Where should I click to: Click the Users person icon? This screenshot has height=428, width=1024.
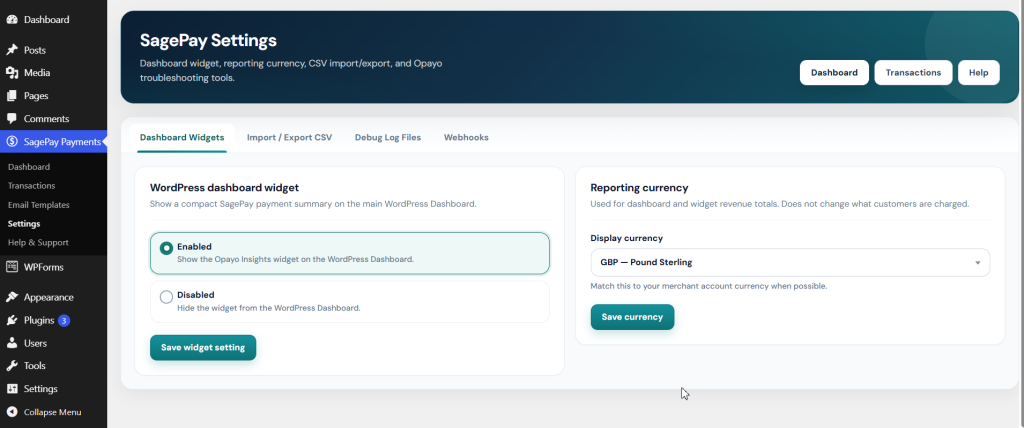[12, 343]
